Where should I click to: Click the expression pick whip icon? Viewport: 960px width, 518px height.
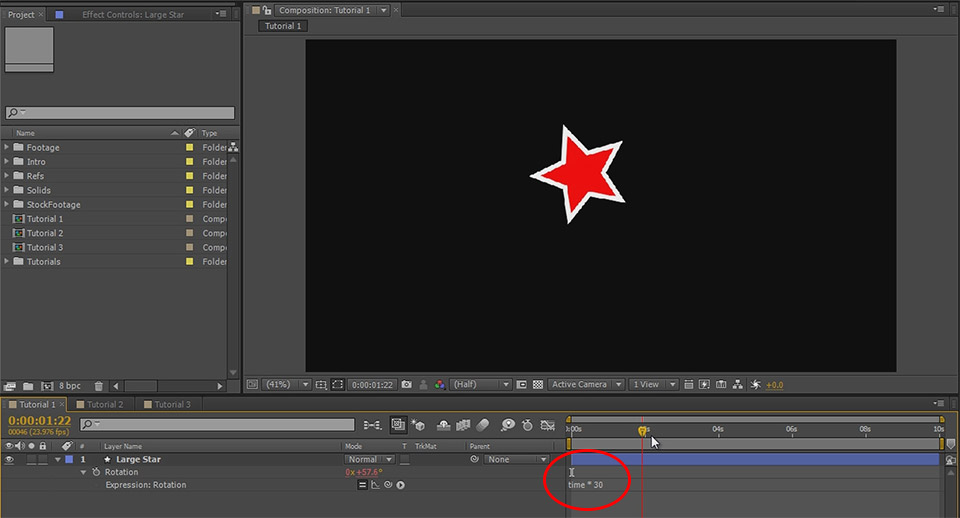tap(387, 485)
